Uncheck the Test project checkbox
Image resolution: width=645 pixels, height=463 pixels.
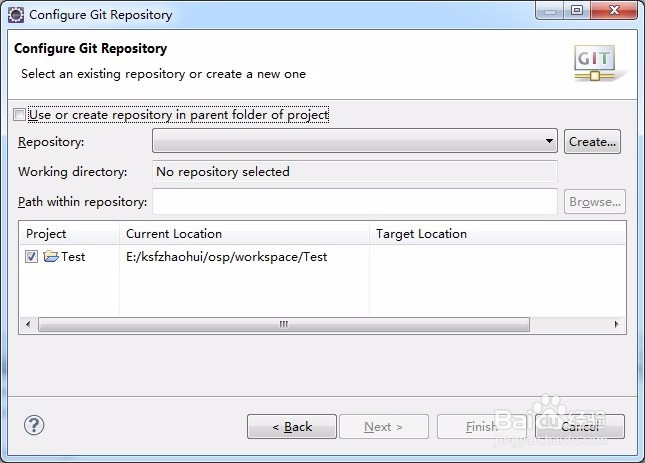(31, 257)
